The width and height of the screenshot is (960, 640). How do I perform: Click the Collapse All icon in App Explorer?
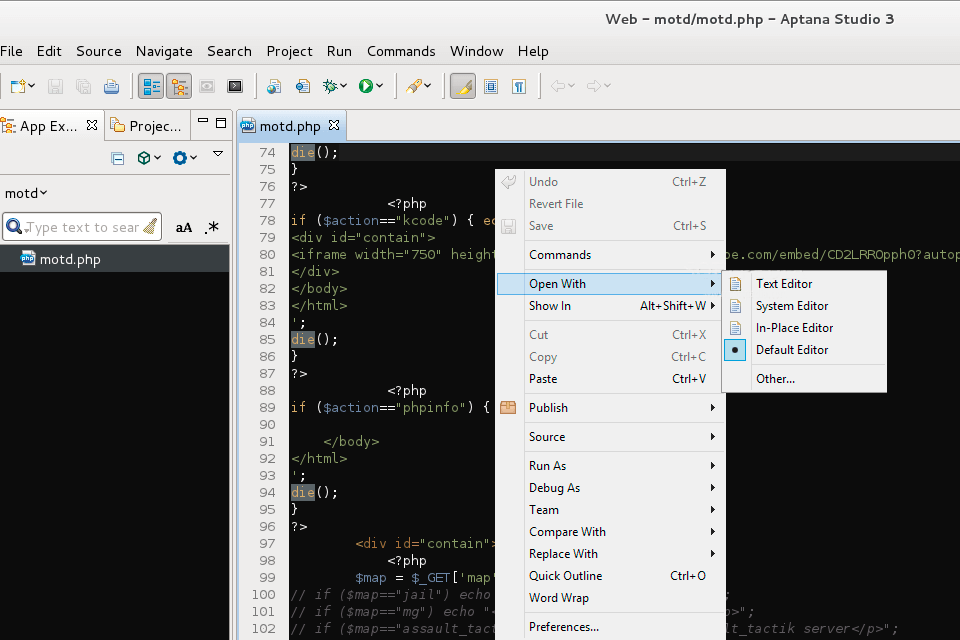pos(118,159)
